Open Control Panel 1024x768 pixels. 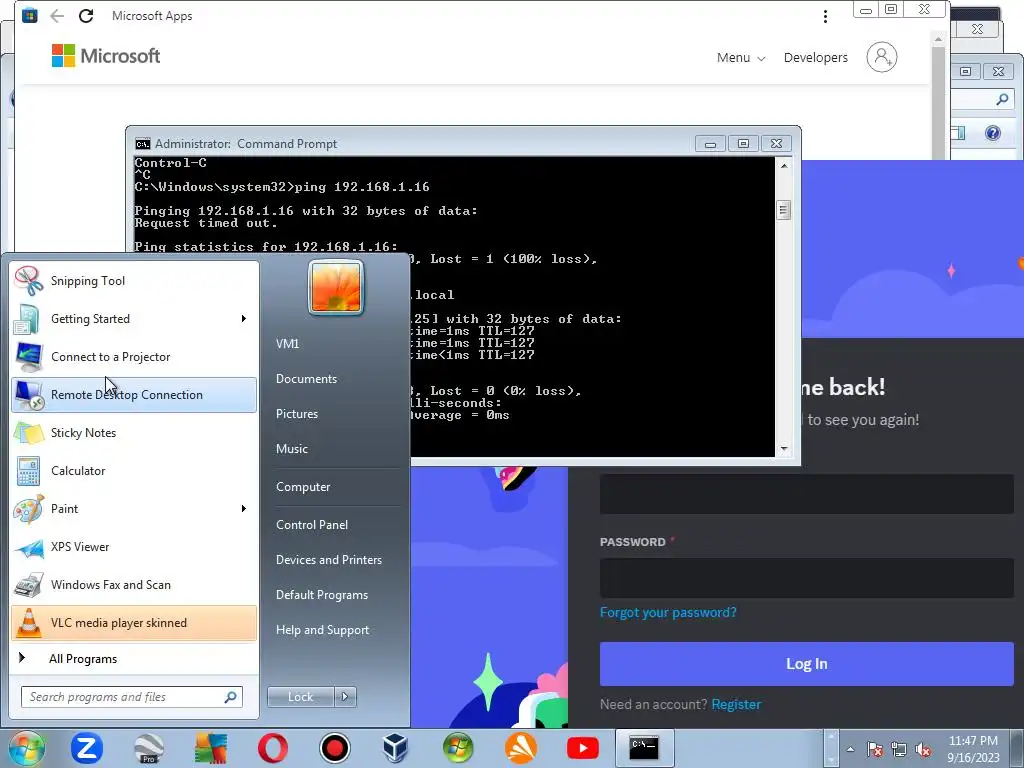pyautogui.click(x=312, y=524)
